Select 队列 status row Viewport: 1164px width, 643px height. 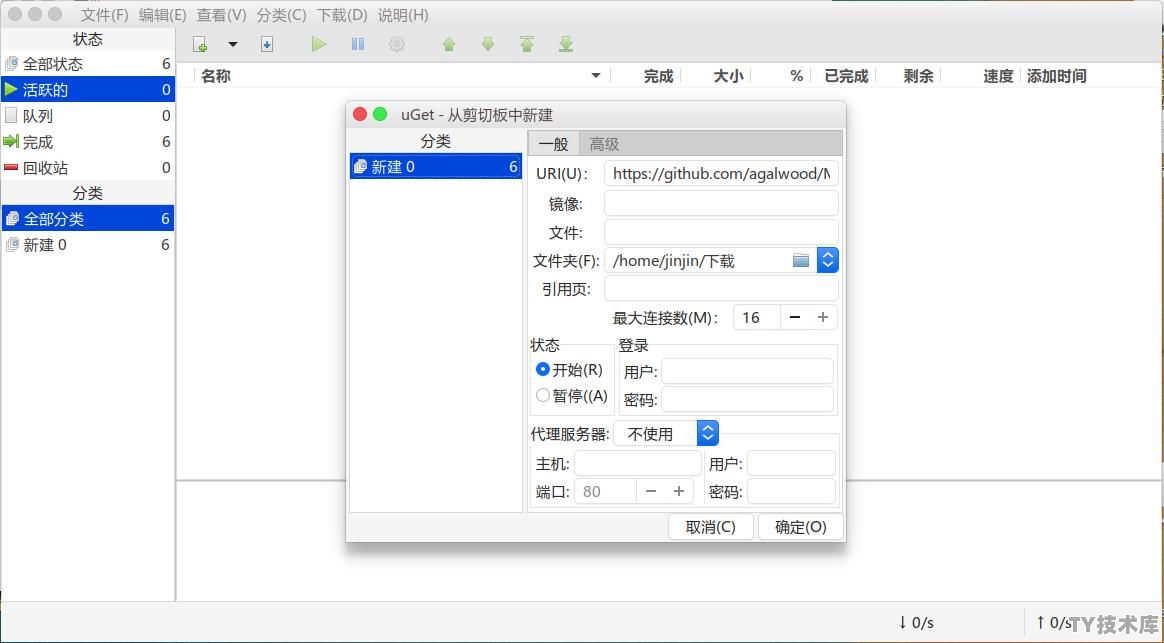pyautogui.click(x=88, y=116)
